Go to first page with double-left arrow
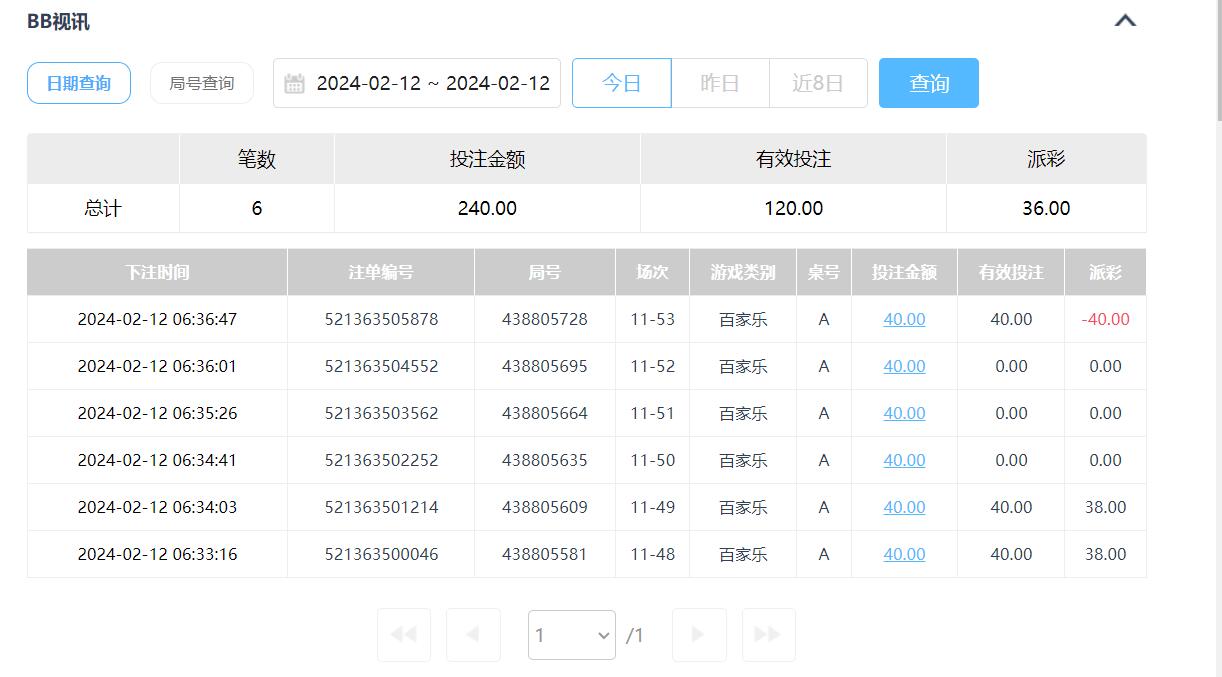This screenshot has height=677, width=1222. 404,634
